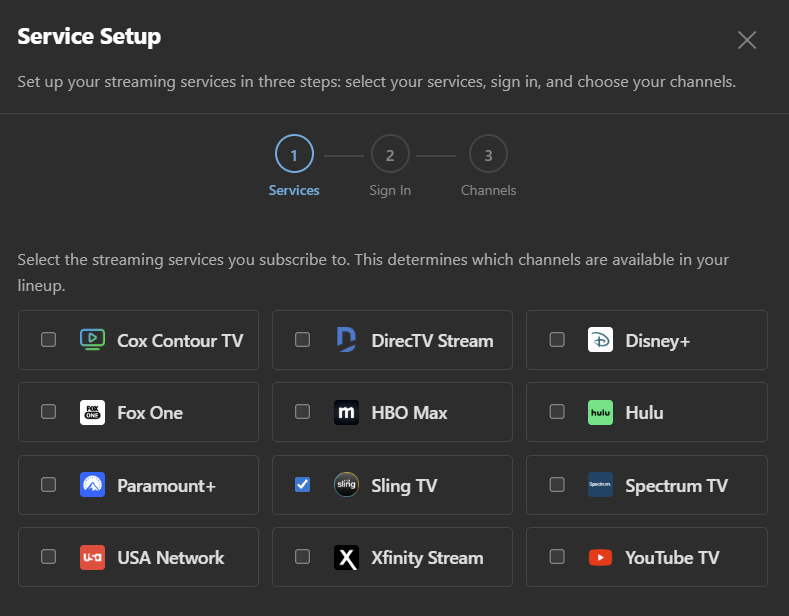Click the YouTube TV play logo
789x616 pixels.
pyautogui.click(x=600, y=557)
